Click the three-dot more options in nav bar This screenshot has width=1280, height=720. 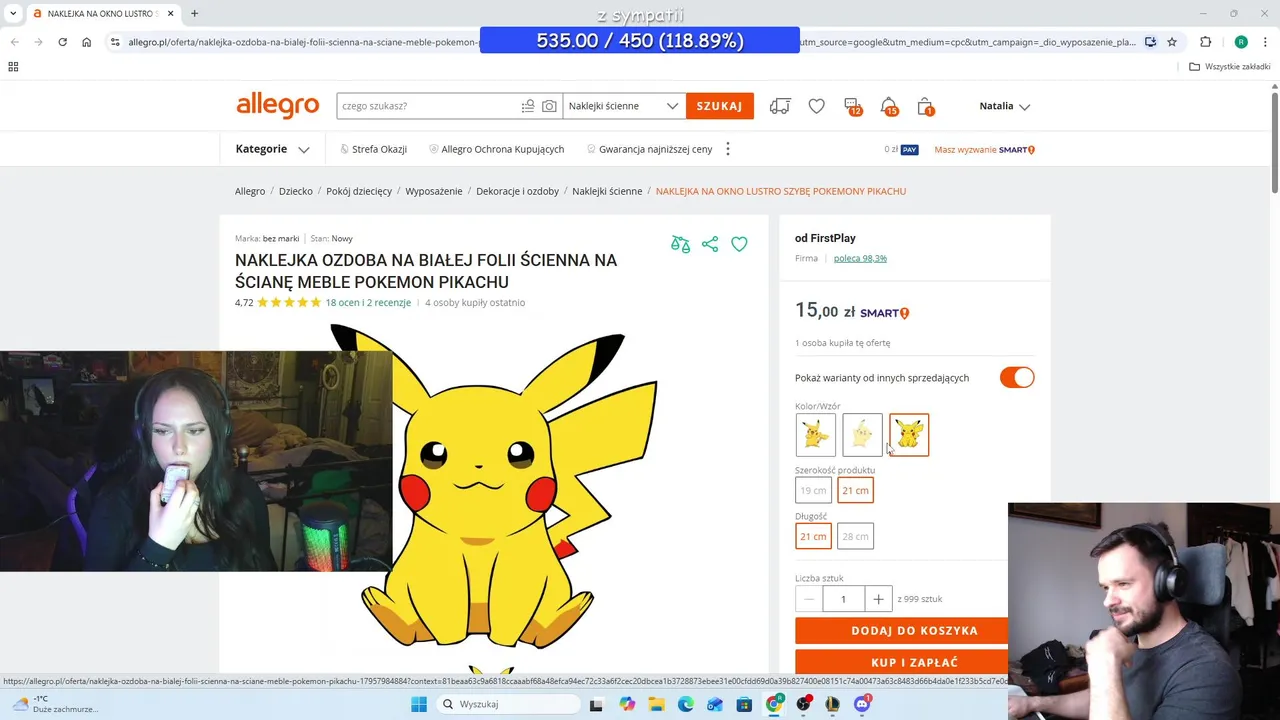[x=728, y=149]
